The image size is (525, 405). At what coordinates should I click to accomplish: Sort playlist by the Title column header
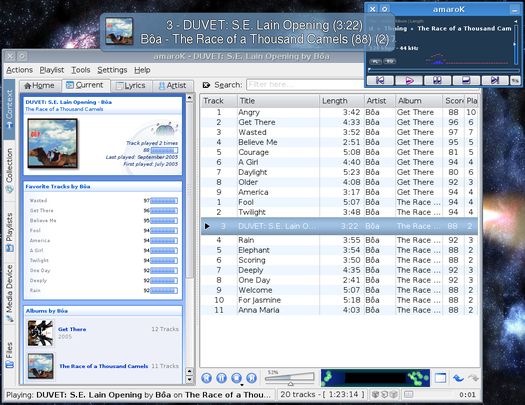278,101
